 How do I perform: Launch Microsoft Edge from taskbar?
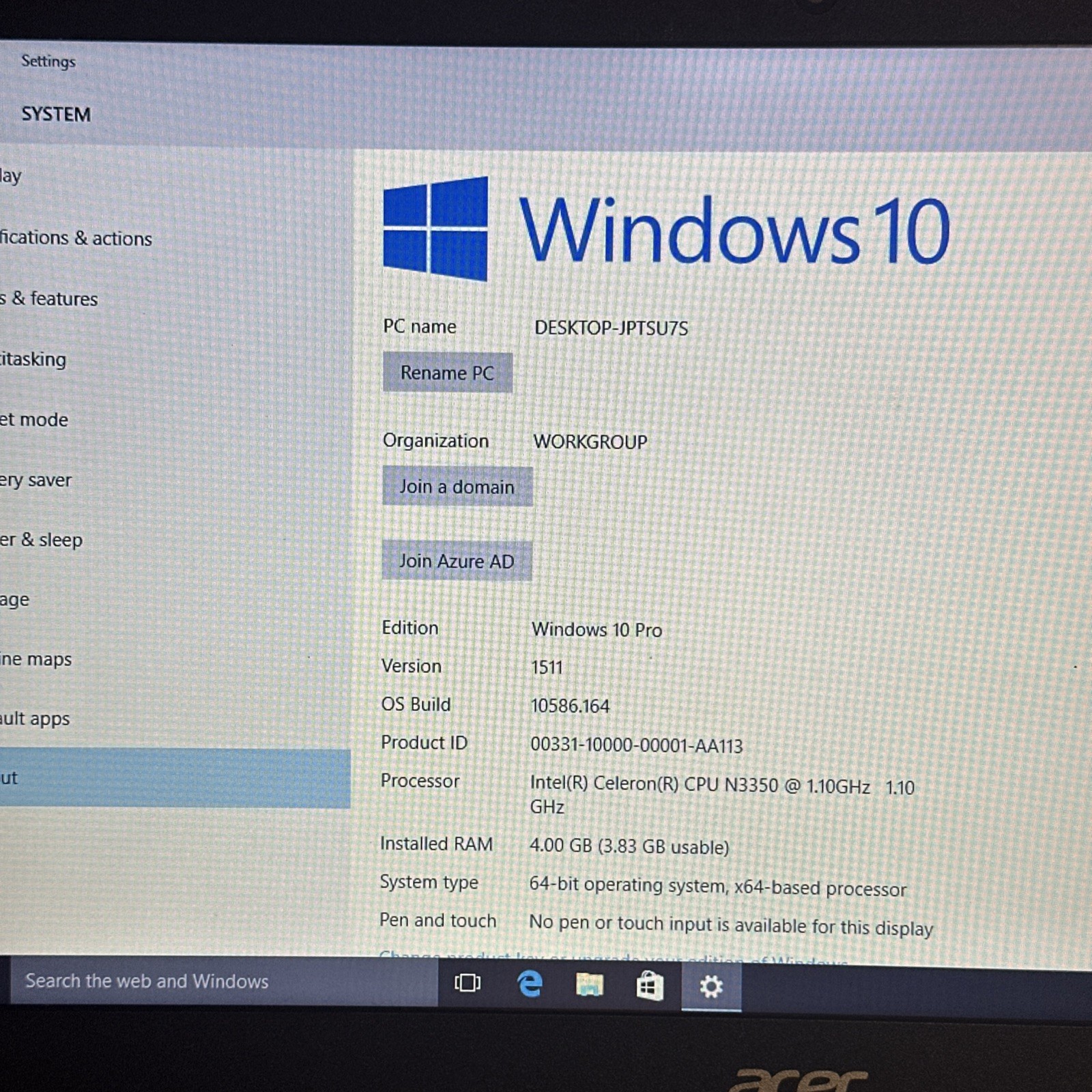pos(530,983)
